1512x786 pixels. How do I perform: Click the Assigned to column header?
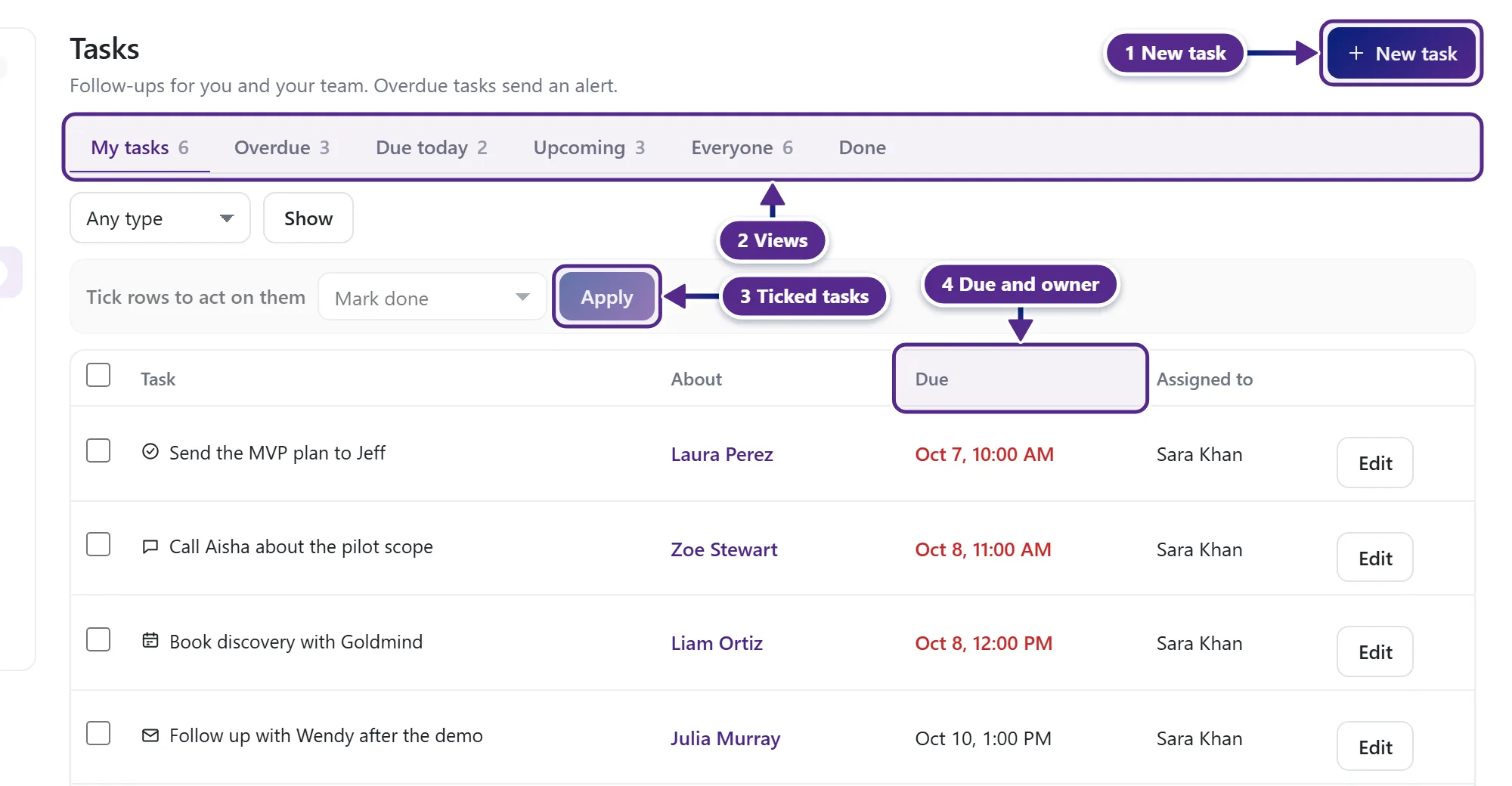pos(1204,379)
